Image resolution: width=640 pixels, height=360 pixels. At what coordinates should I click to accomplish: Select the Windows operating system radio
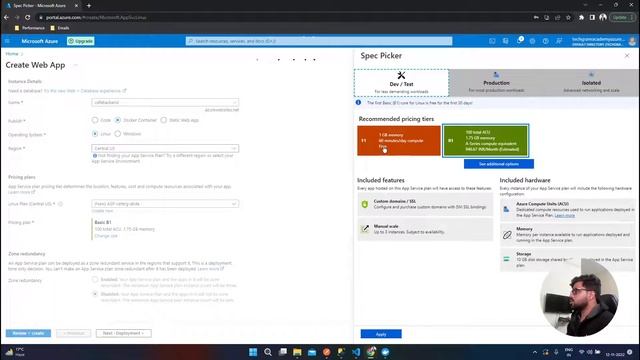[118, 134]
